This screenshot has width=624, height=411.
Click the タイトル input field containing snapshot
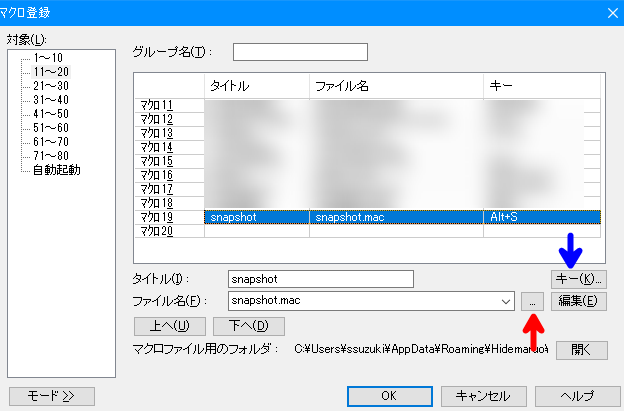[321, 279]
